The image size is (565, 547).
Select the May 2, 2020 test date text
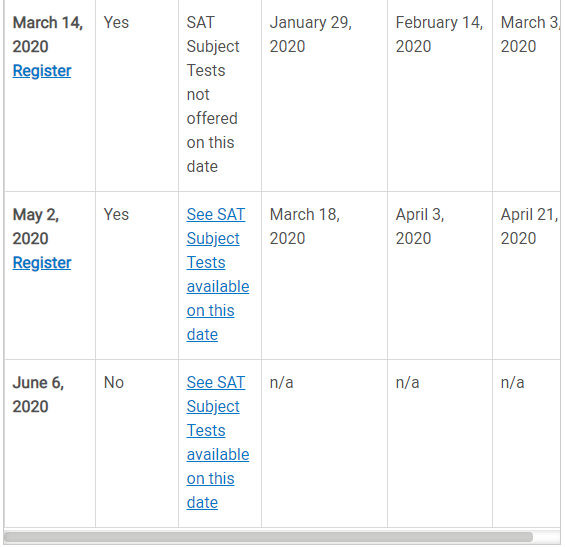click(x=36, y=226)
